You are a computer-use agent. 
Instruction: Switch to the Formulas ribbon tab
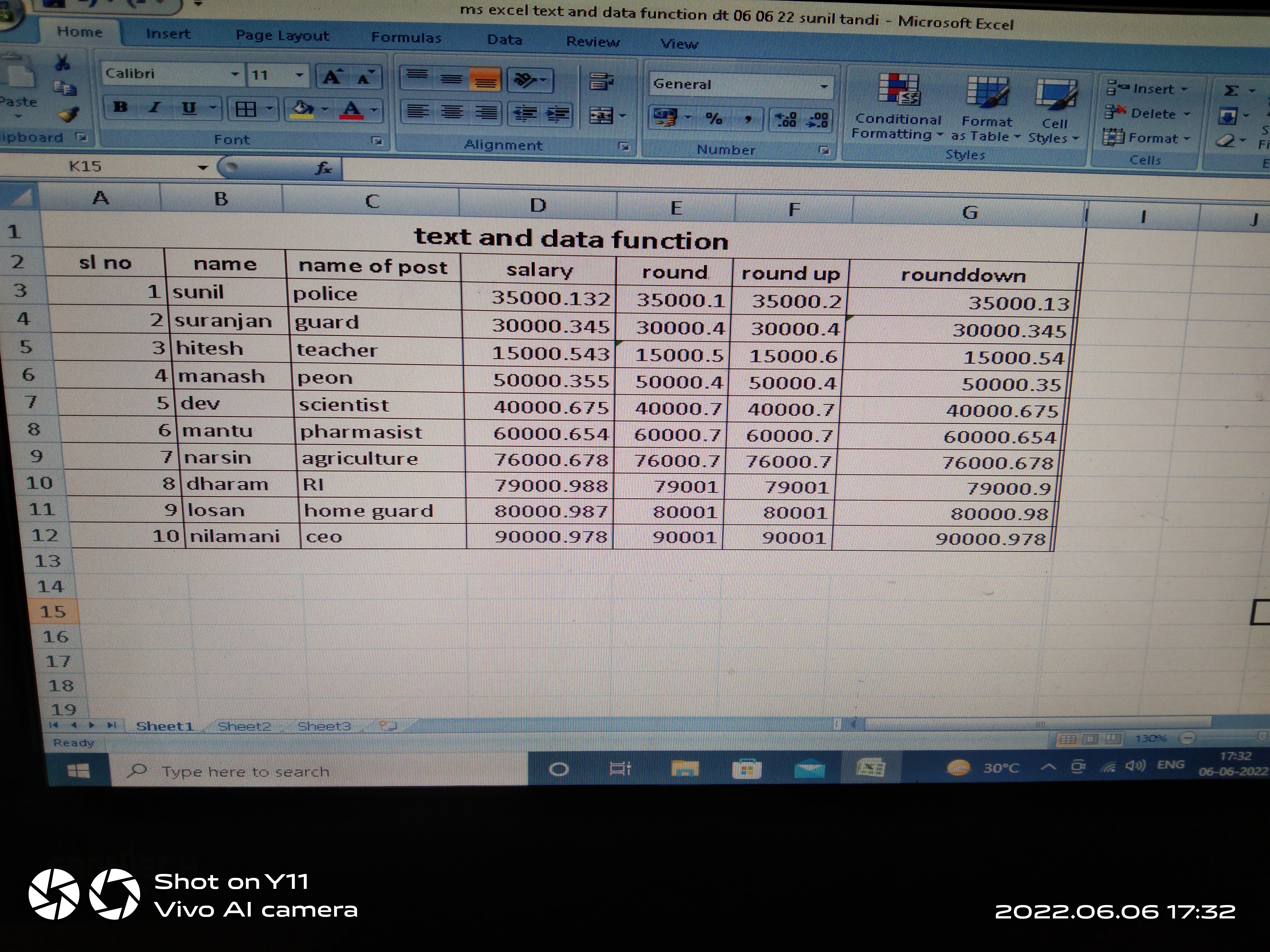tap(406, 38)
